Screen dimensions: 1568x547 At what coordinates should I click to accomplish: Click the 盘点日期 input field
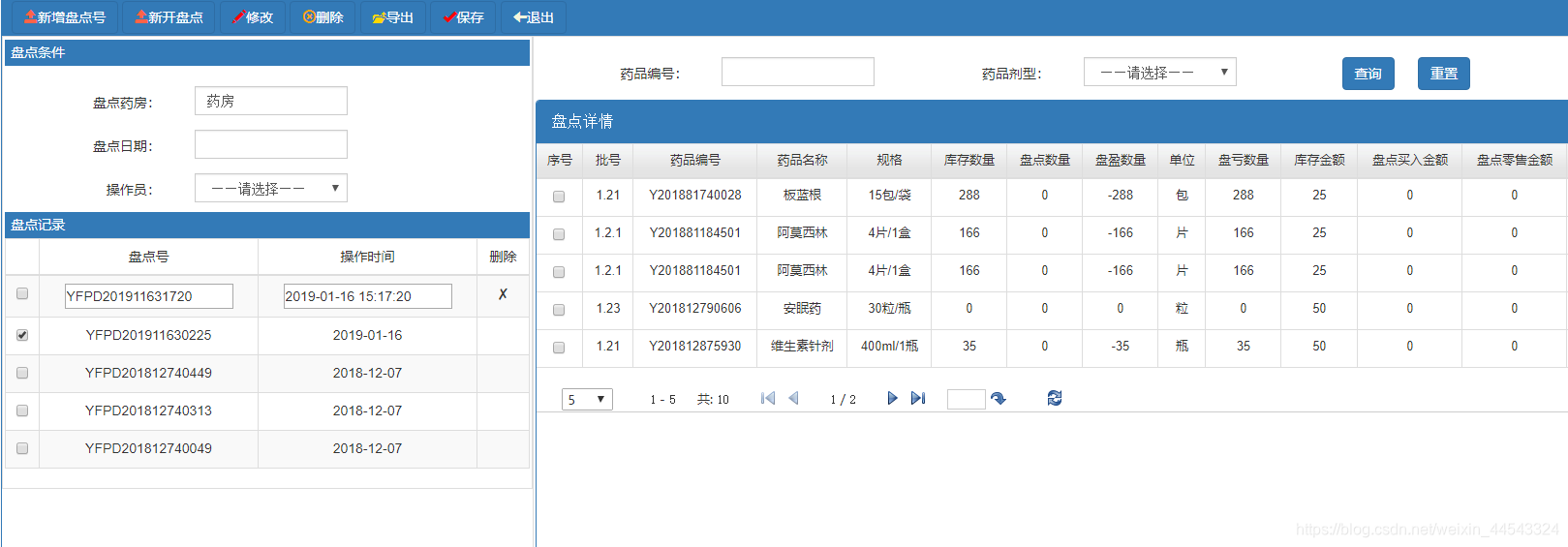click(271, 144)
